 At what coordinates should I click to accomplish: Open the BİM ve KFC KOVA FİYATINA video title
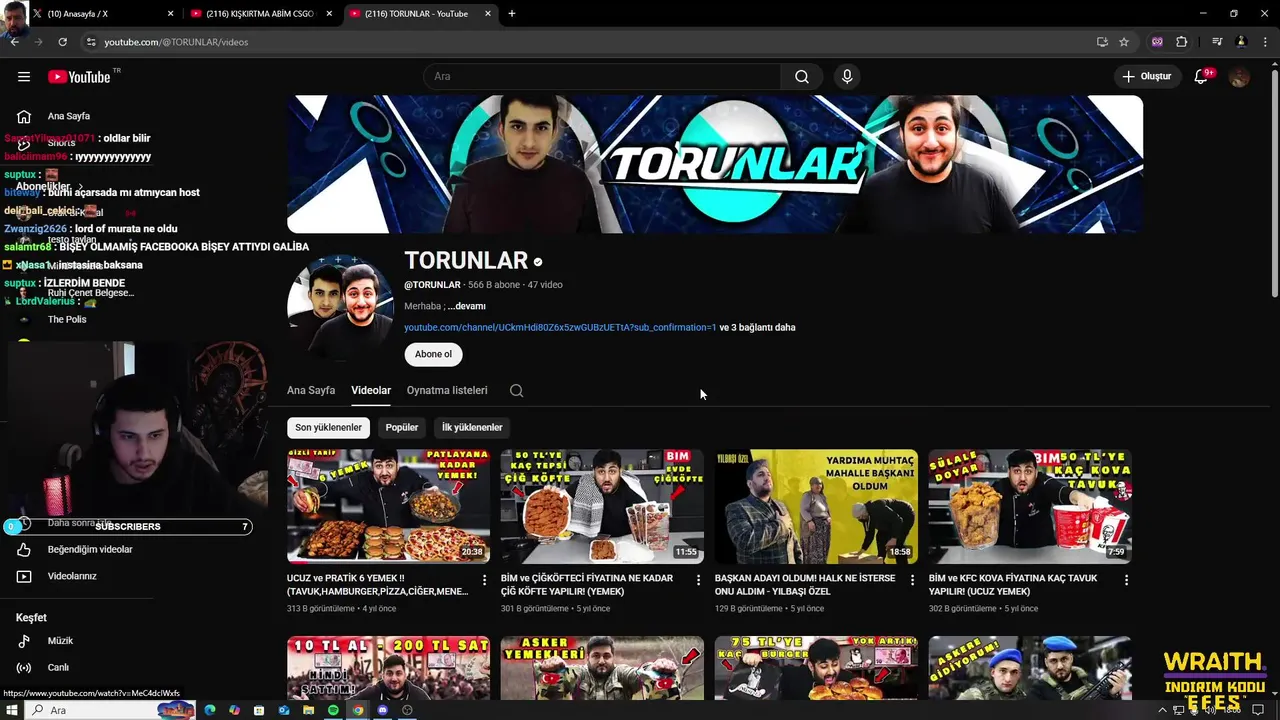pyautogui.click(x=1013, y=585)
